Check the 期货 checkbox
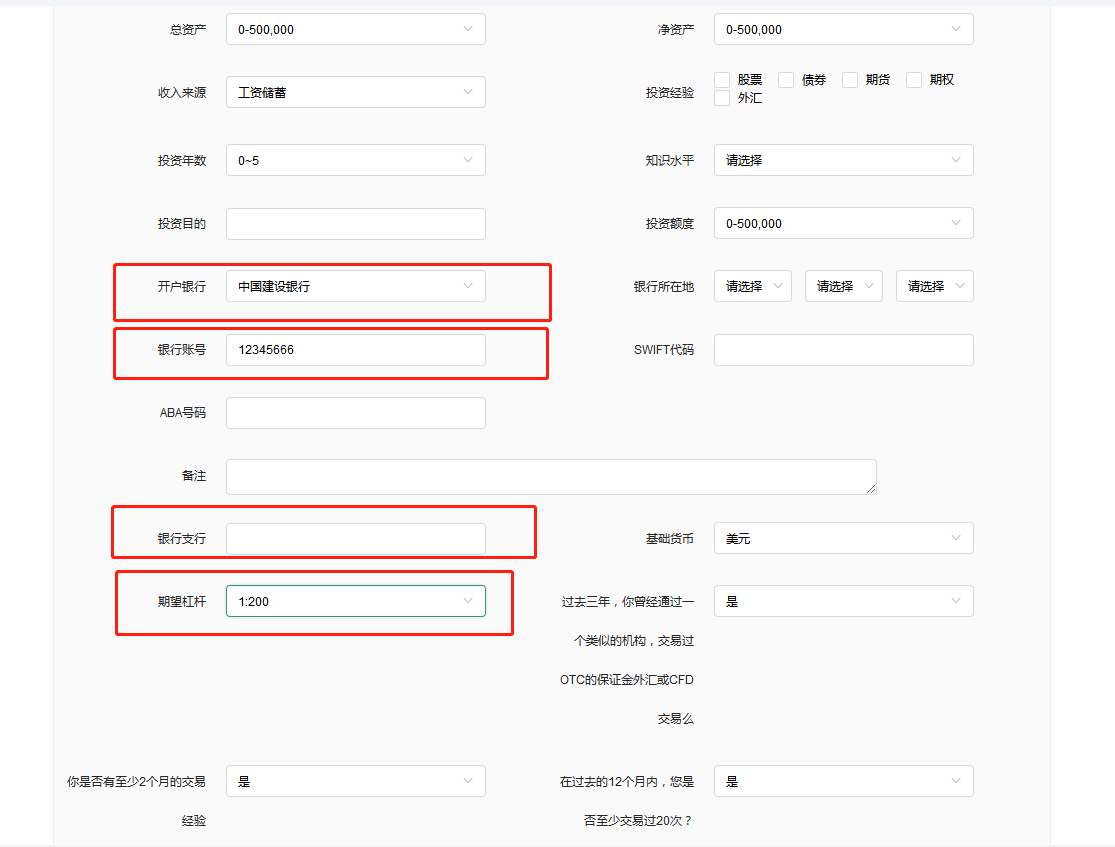Screen dimensions: 1115x847 tap(849, 79)
